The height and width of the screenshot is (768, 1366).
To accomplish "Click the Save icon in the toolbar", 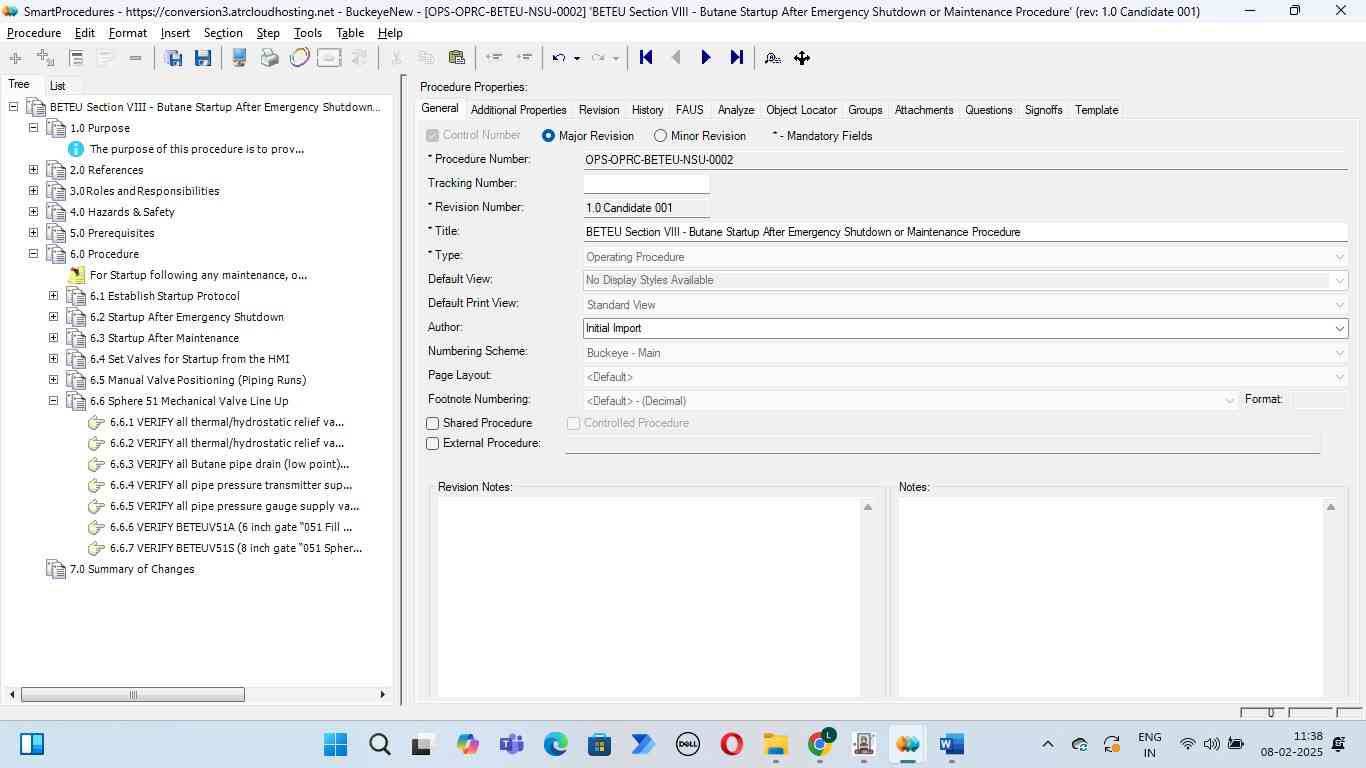I will [203, 58].
